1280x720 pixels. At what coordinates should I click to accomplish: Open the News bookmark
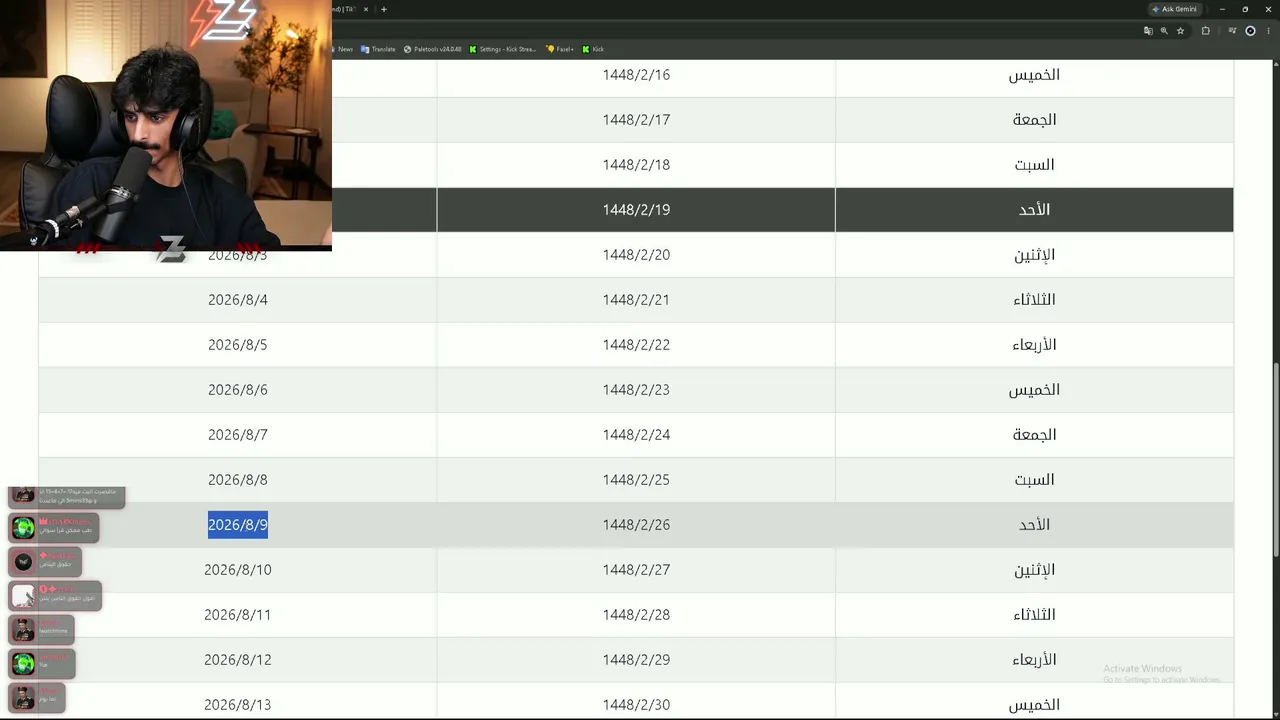(344, 49)
